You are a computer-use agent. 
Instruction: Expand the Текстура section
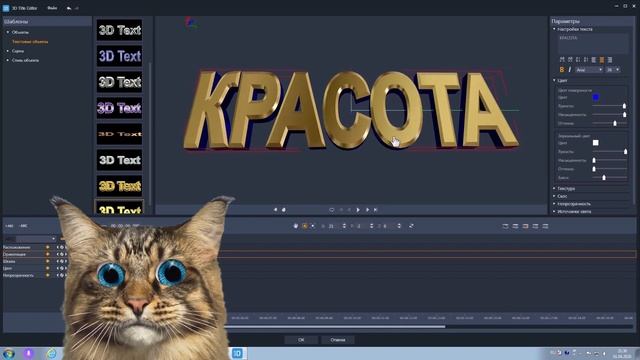pyautogui.click(x=554, y=189)
